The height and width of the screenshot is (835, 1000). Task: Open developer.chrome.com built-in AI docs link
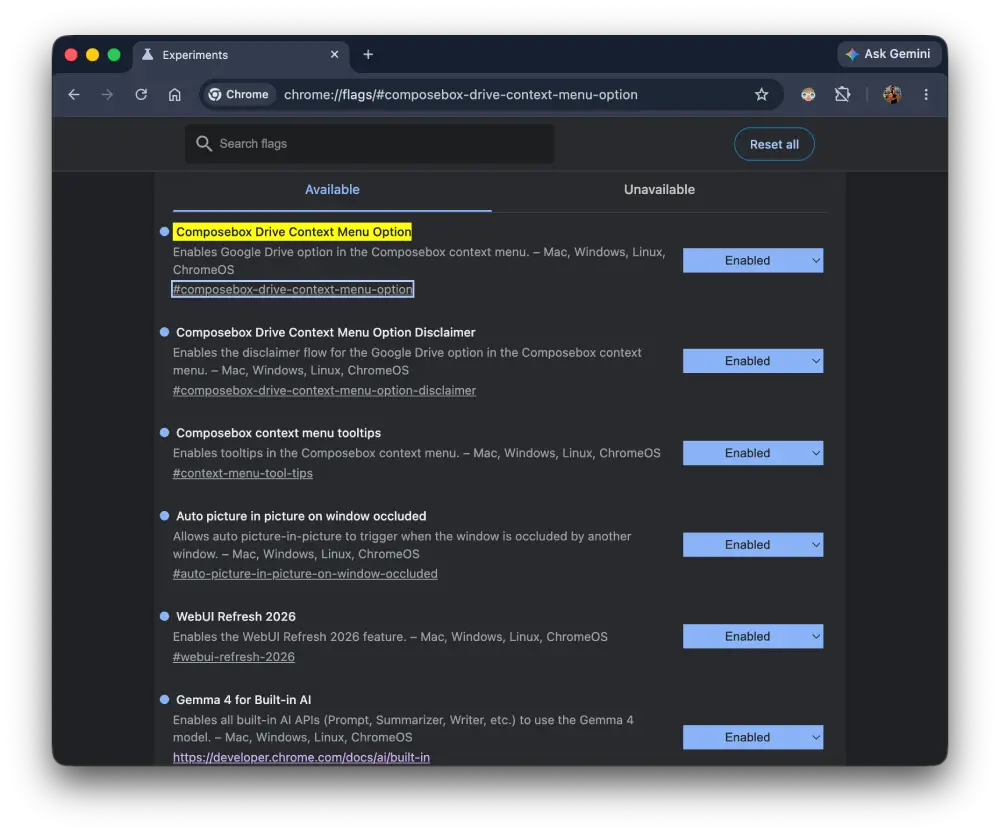(x=301, y=757)
